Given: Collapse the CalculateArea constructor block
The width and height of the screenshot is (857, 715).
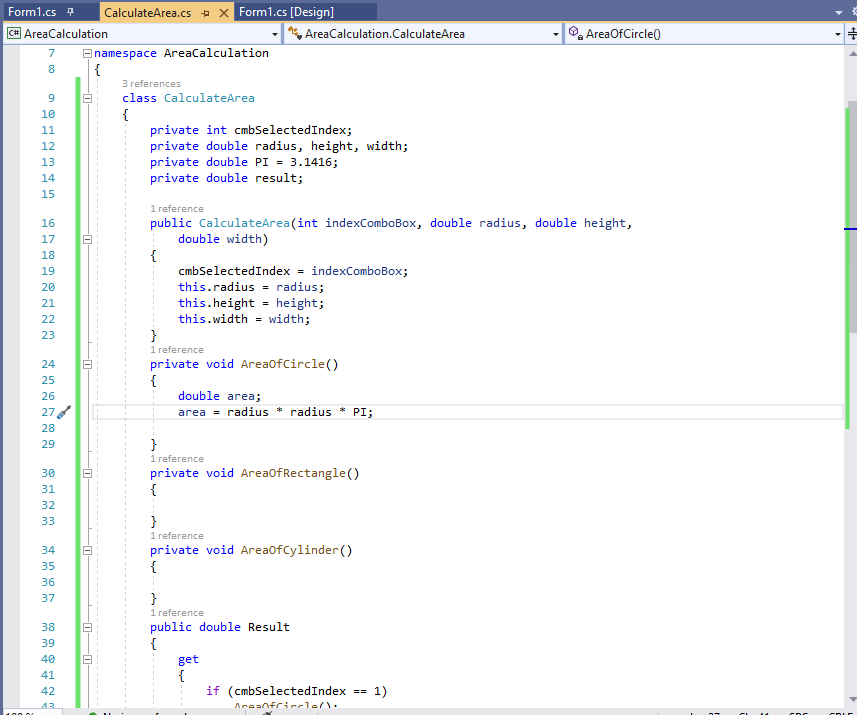Looking at the screenshot, I should point(87,239).
